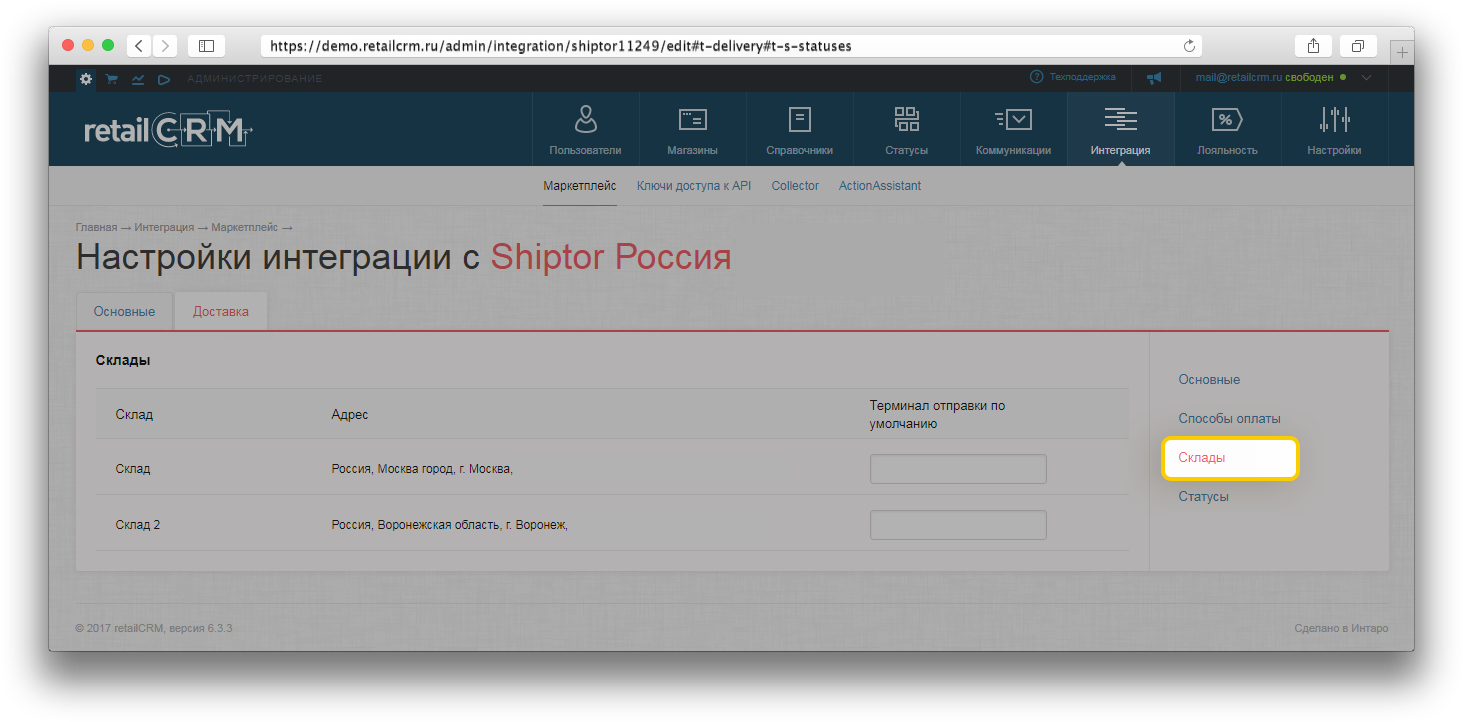Screen dimensions: 1463x722
Task: Jump to Способы оплаты section
Action: point(1229,419)
